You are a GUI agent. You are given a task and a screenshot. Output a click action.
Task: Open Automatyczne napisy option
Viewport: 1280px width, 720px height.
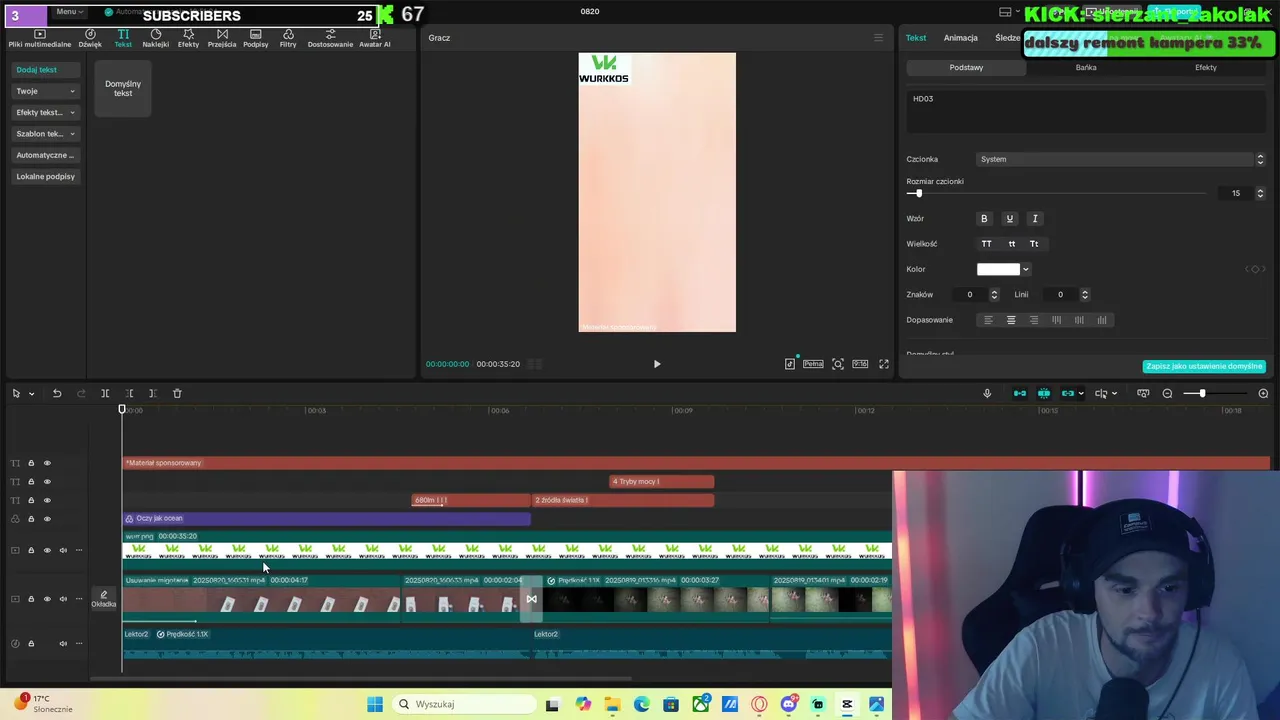(x=45, y=155)
